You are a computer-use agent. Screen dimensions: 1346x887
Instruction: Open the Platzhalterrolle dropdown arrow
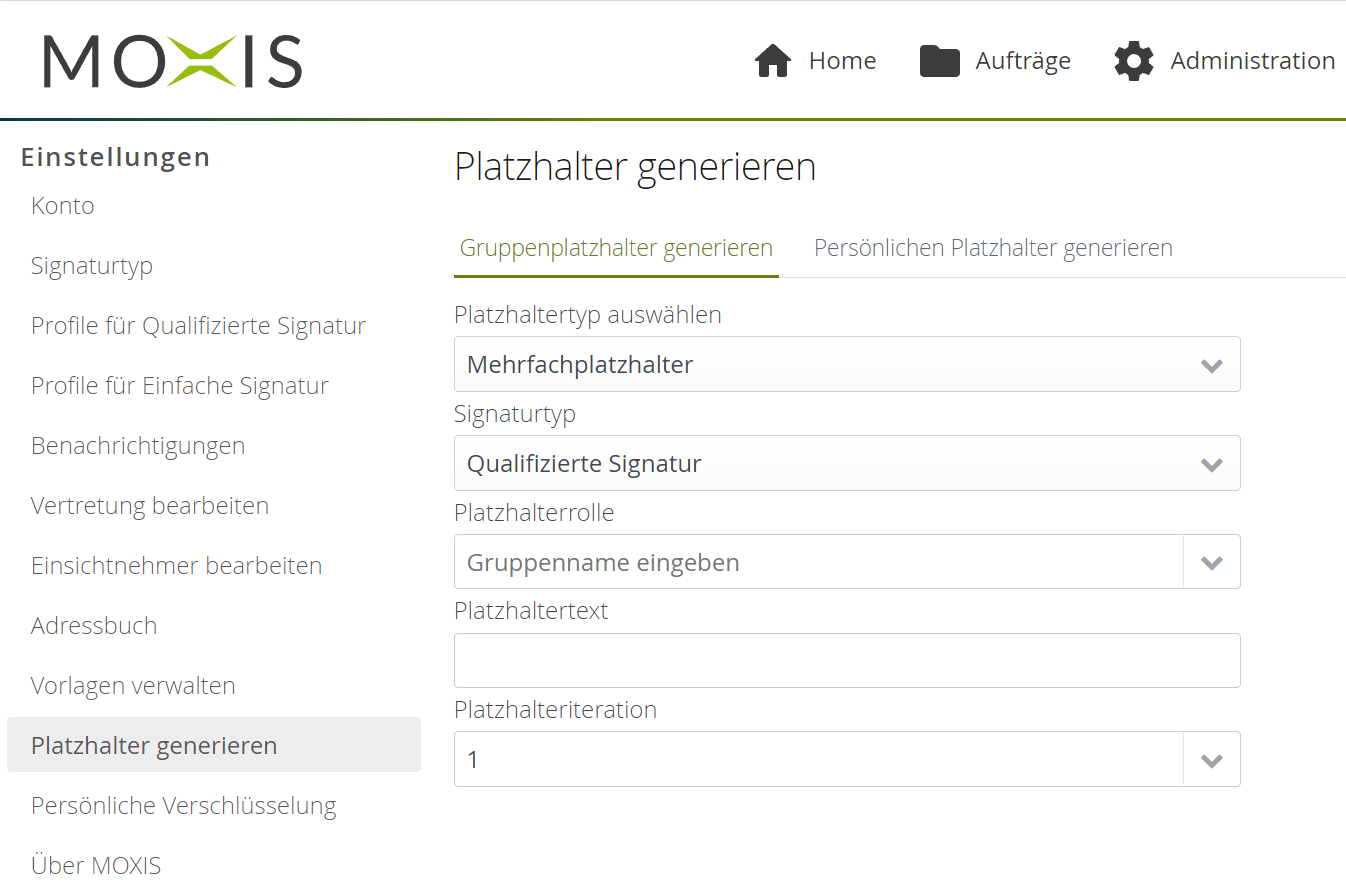[x=1211, y=561]
